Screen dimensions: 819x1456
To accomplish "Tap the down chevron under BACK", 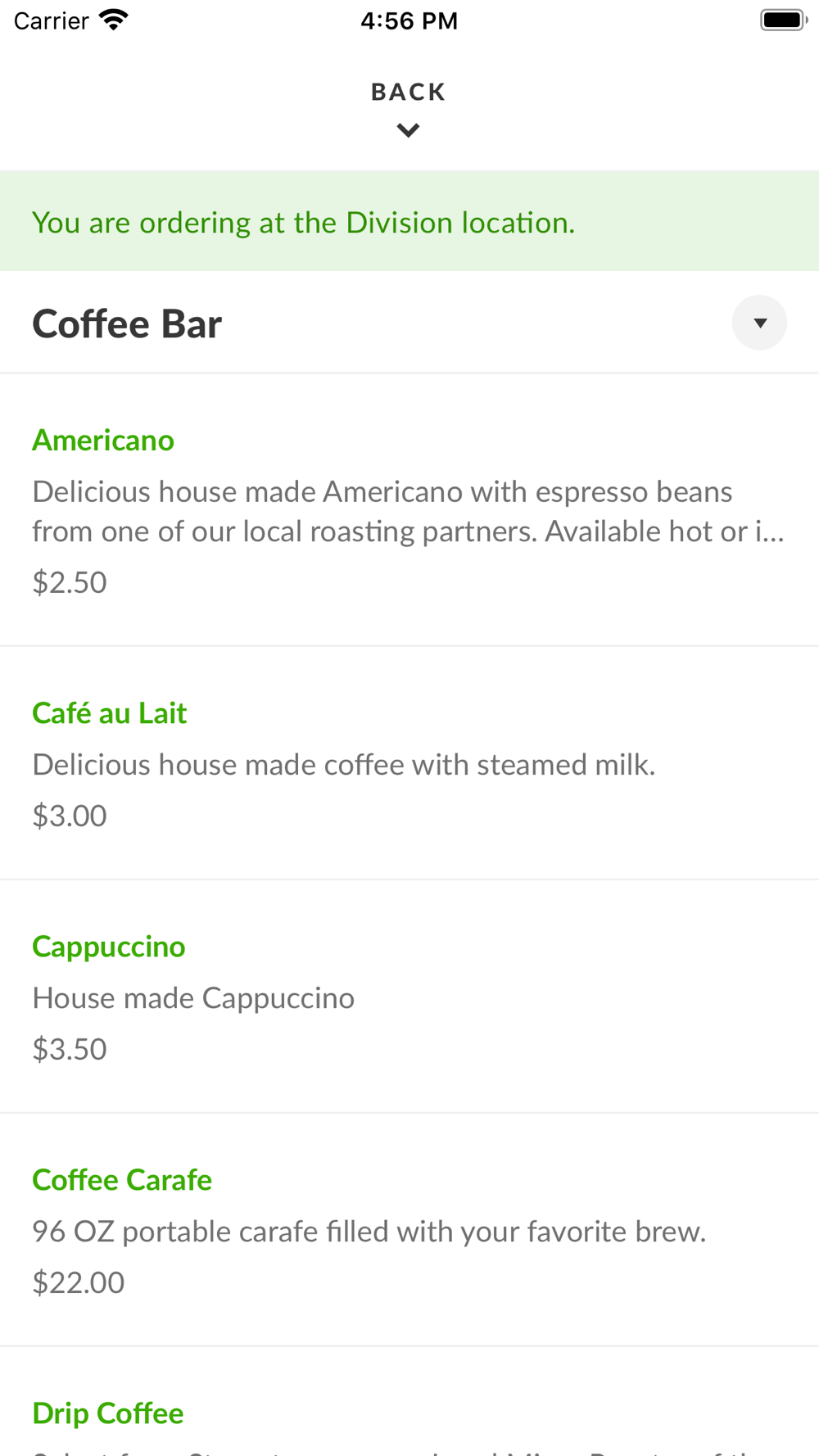I will (408, 130).
